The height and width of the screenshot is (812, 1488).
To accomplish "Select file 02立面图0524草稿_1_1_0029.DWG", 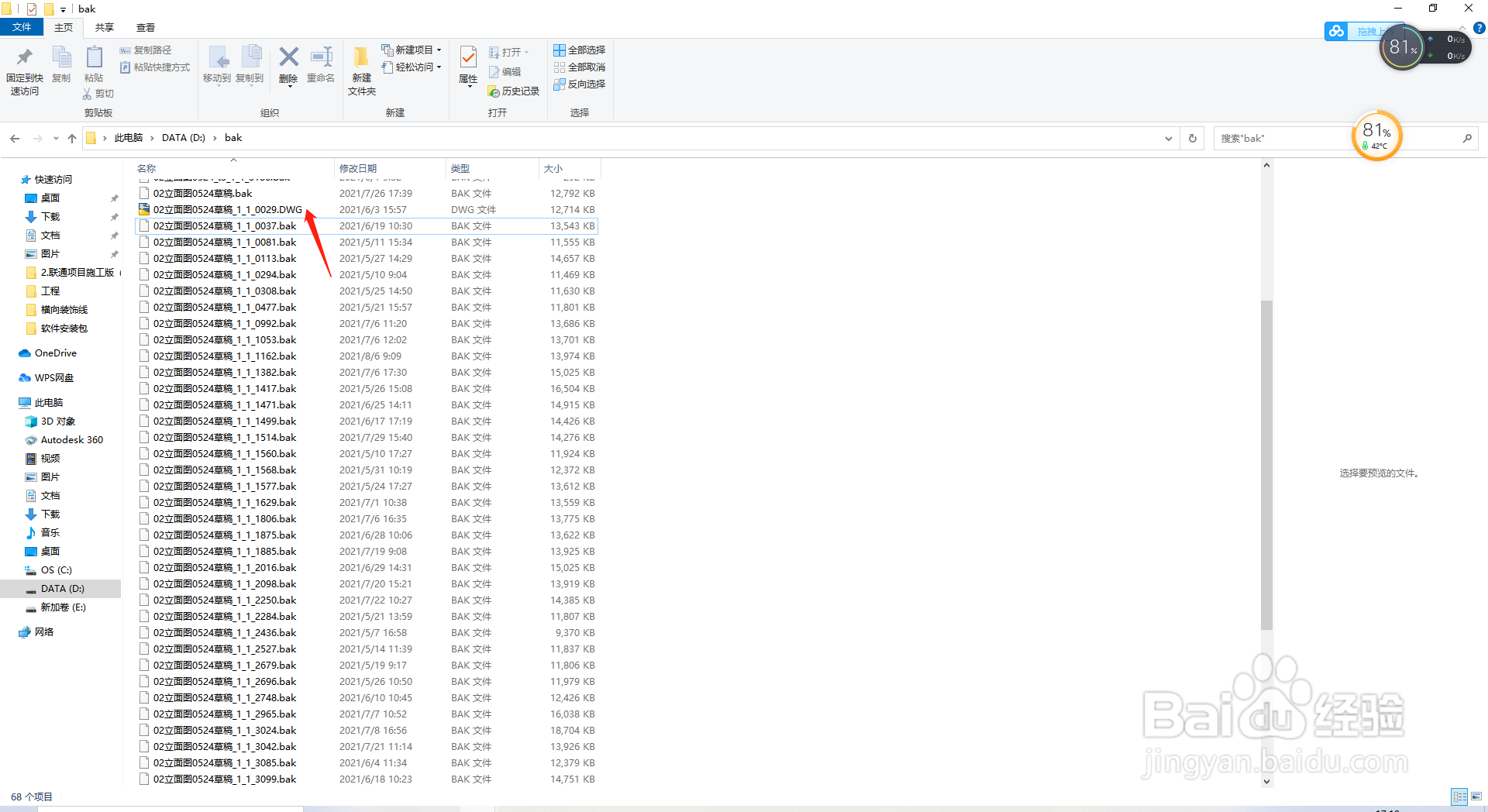I will (228, 210).
